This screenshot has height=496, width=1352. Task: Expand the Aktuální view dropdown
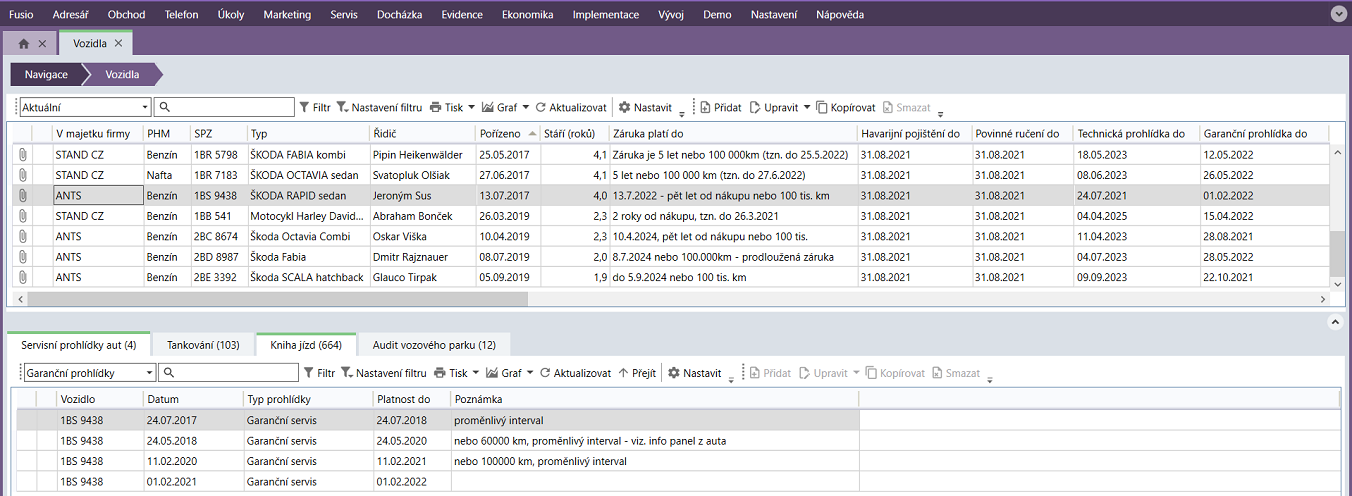point(144,108)
